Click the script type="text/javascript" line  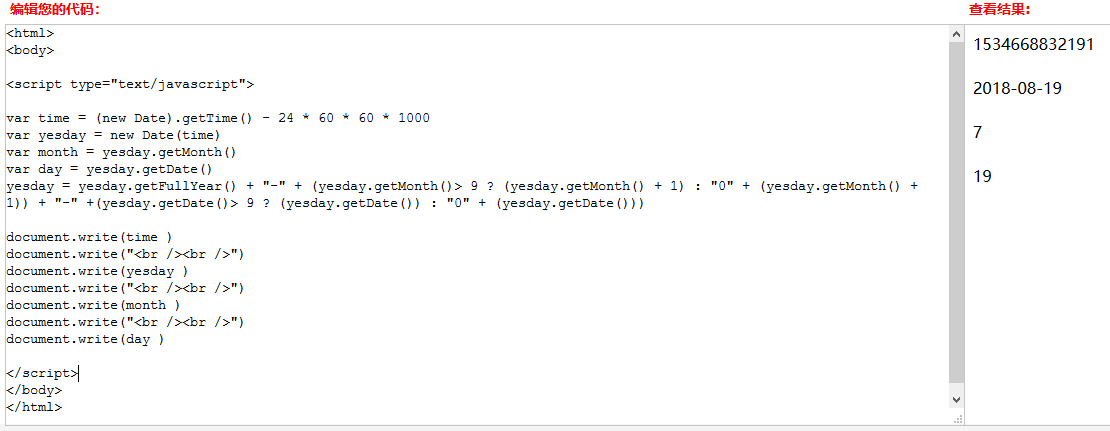point(130,84)
